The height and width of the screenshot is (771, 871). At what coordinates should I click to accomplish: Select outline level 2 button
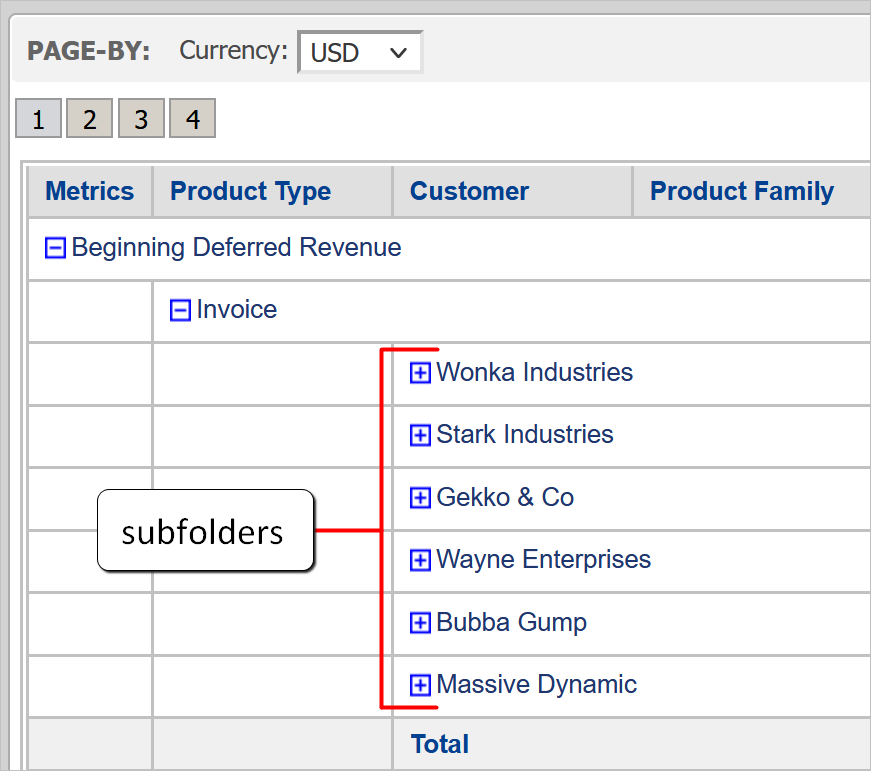click(89, 118)
